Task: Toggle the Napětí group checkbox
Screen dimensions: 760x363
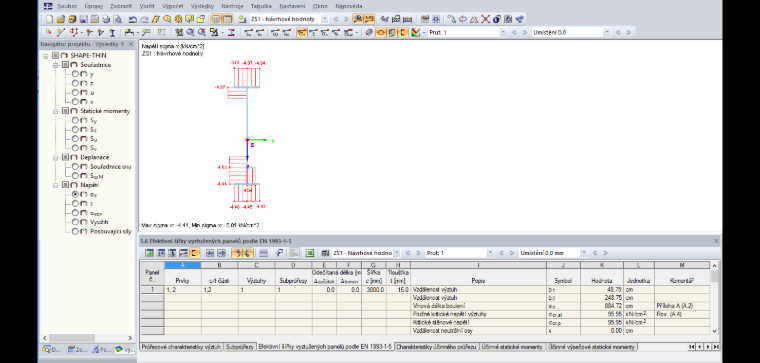Action: (x=65, y=185)
